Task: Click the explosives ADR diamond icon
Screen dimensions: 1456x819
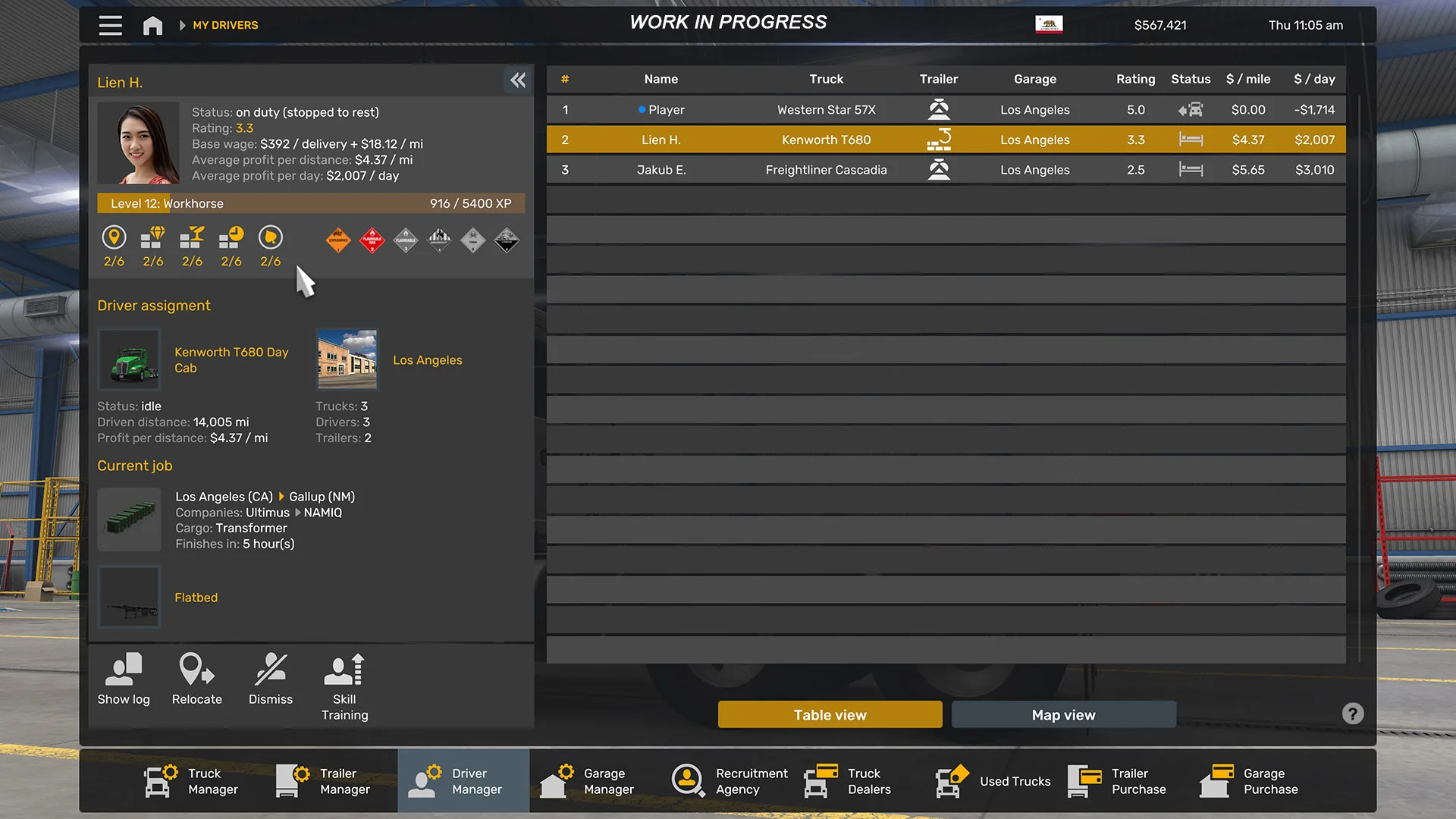Action: 338,240
